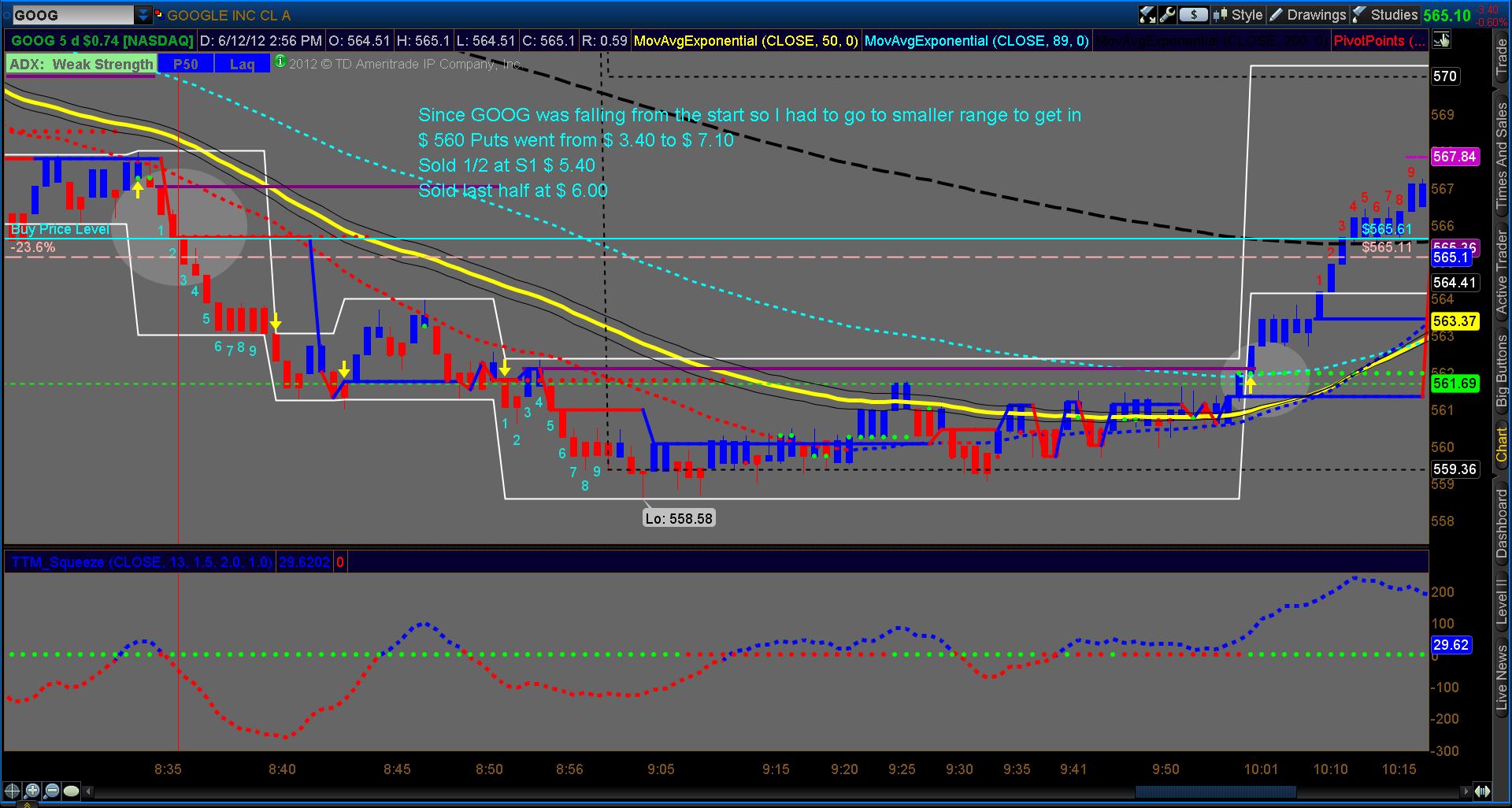
Task: Open the Style menu
Action: [x=1237, y=15]
